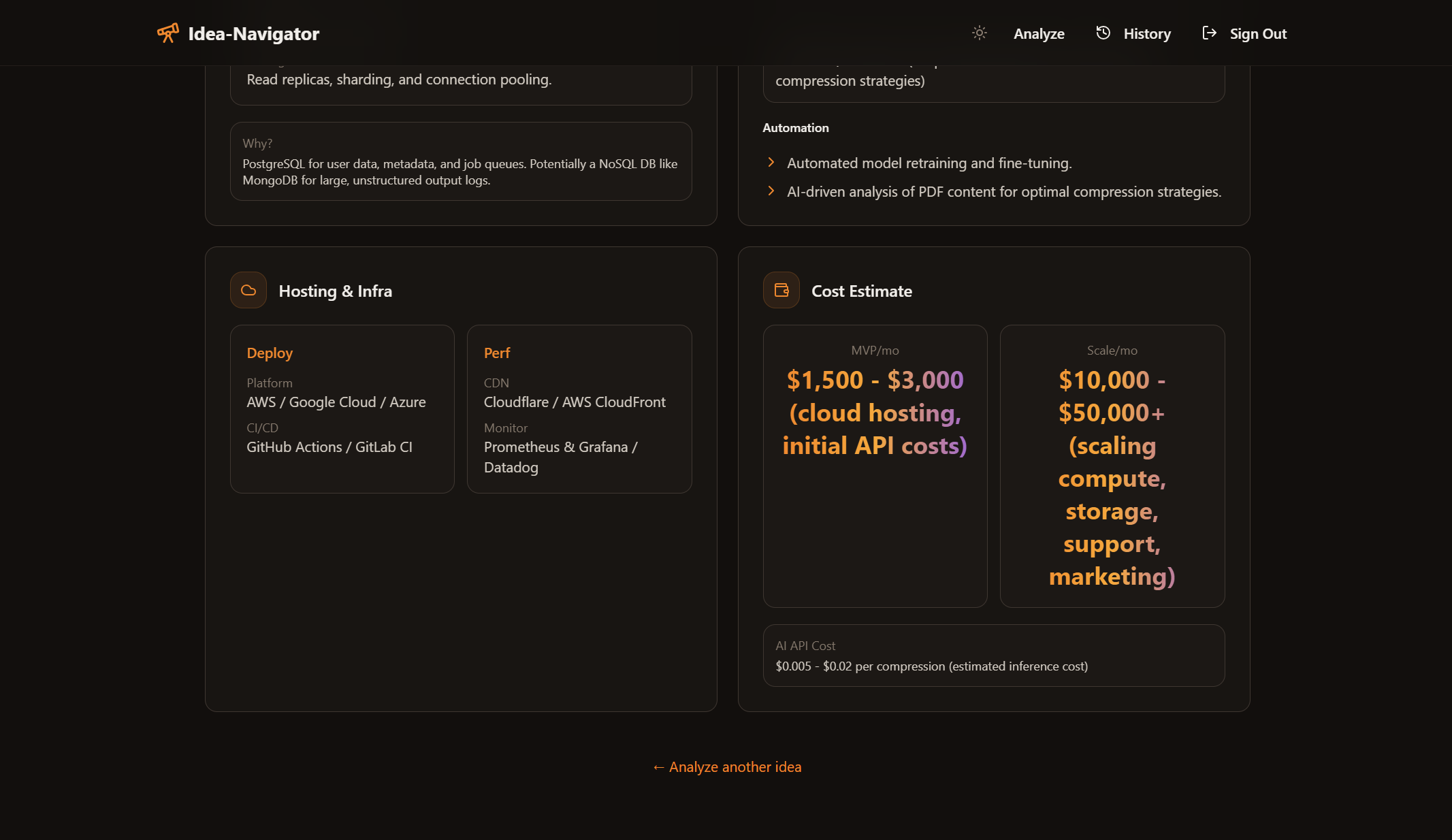Click the Scale/mo cost card
This screenshot has height=840, width=1452.
point(1112,466)
